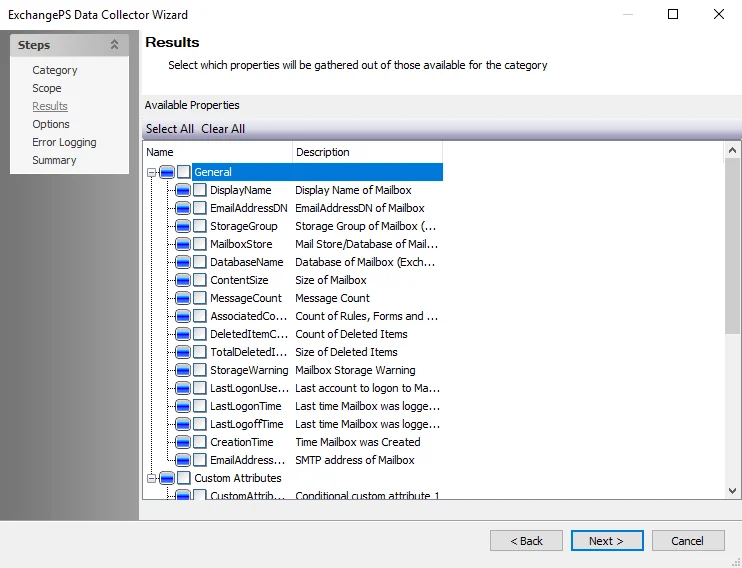
Task: Open the Results step
Action: (x=50, y=106)
